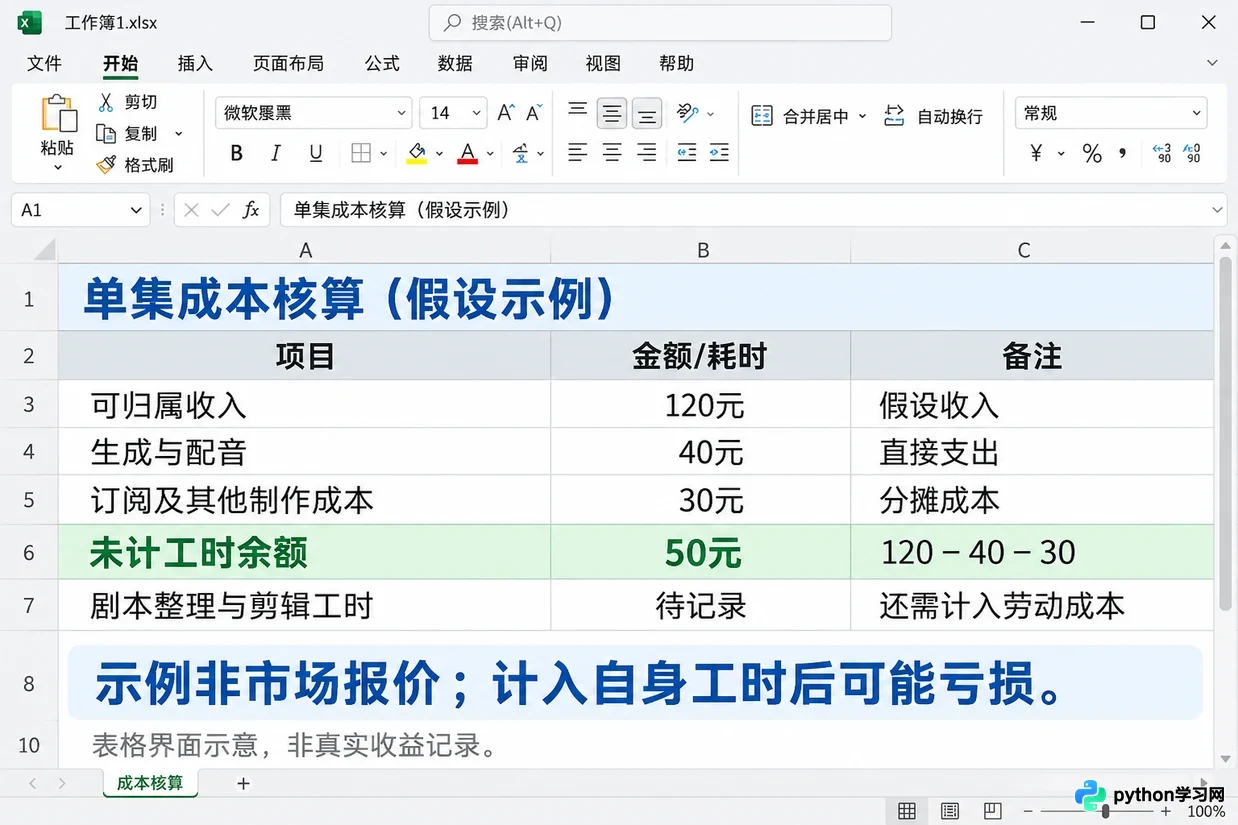This screenshot has height=825, width=1238.
Task: Click the zoom slider handle
Action: click(1105, 811)
